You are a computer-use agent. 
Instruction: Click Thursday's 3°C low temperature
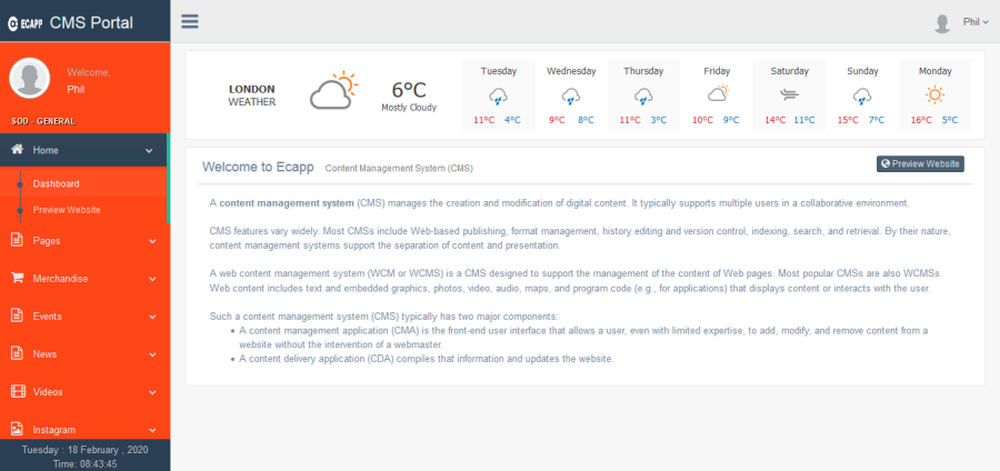click(658, 120)
